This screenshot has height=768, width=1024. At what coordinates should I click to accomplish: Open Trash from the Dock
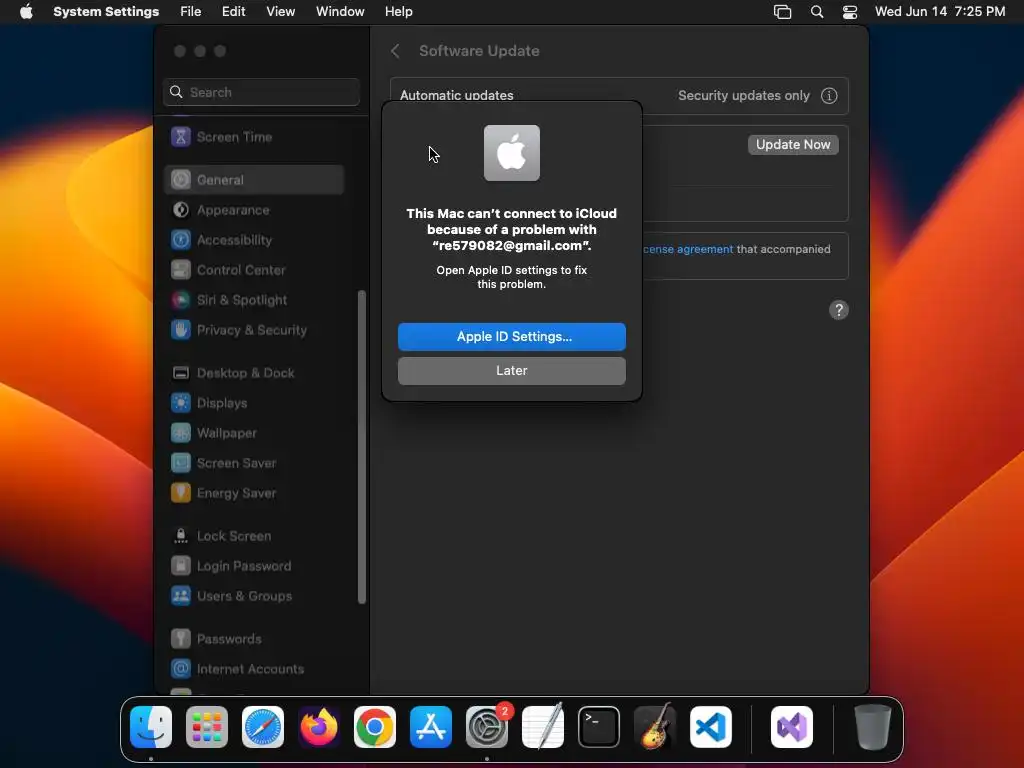[x=872, y=727]
